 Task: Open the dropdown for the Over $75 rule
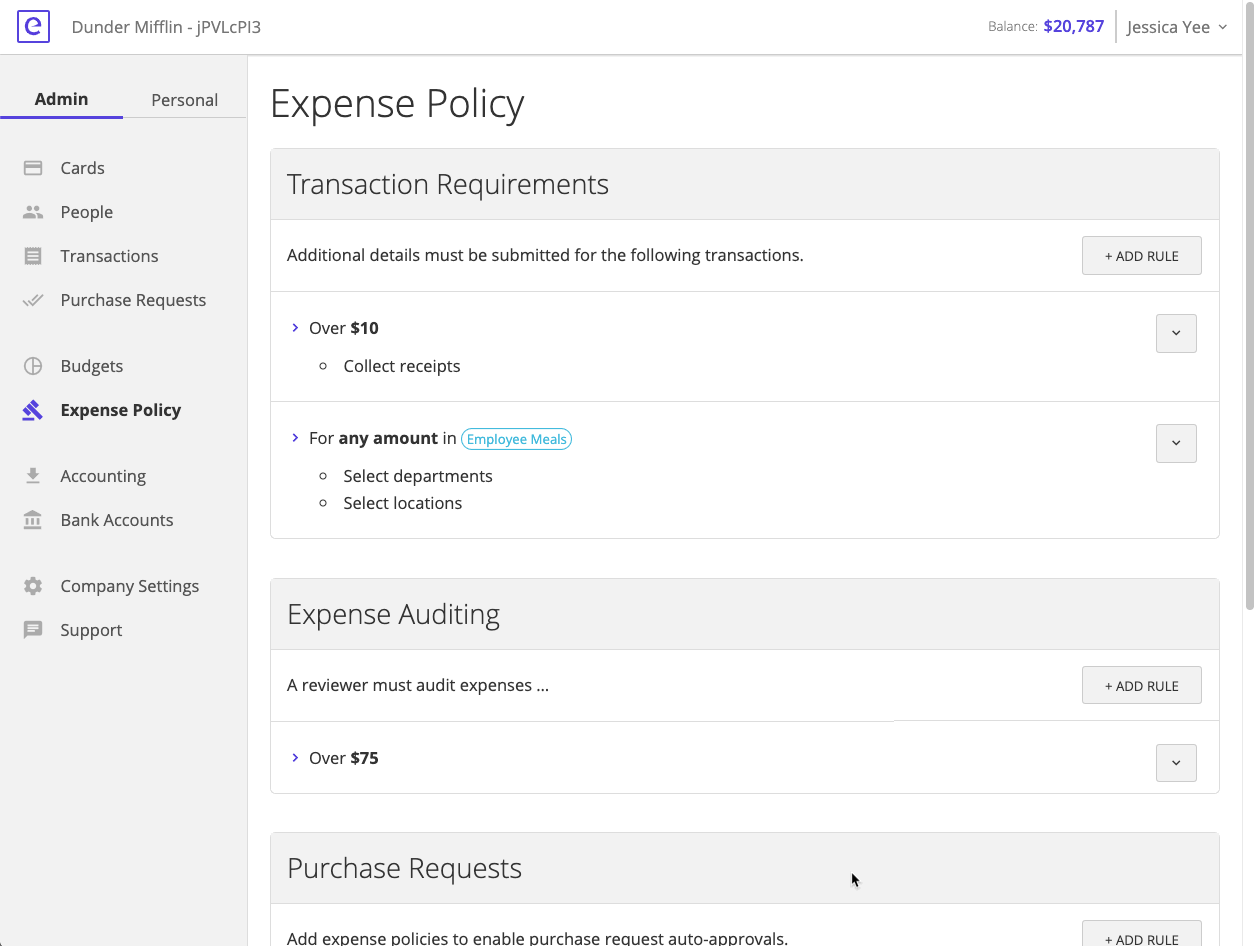click(1176, 763)
